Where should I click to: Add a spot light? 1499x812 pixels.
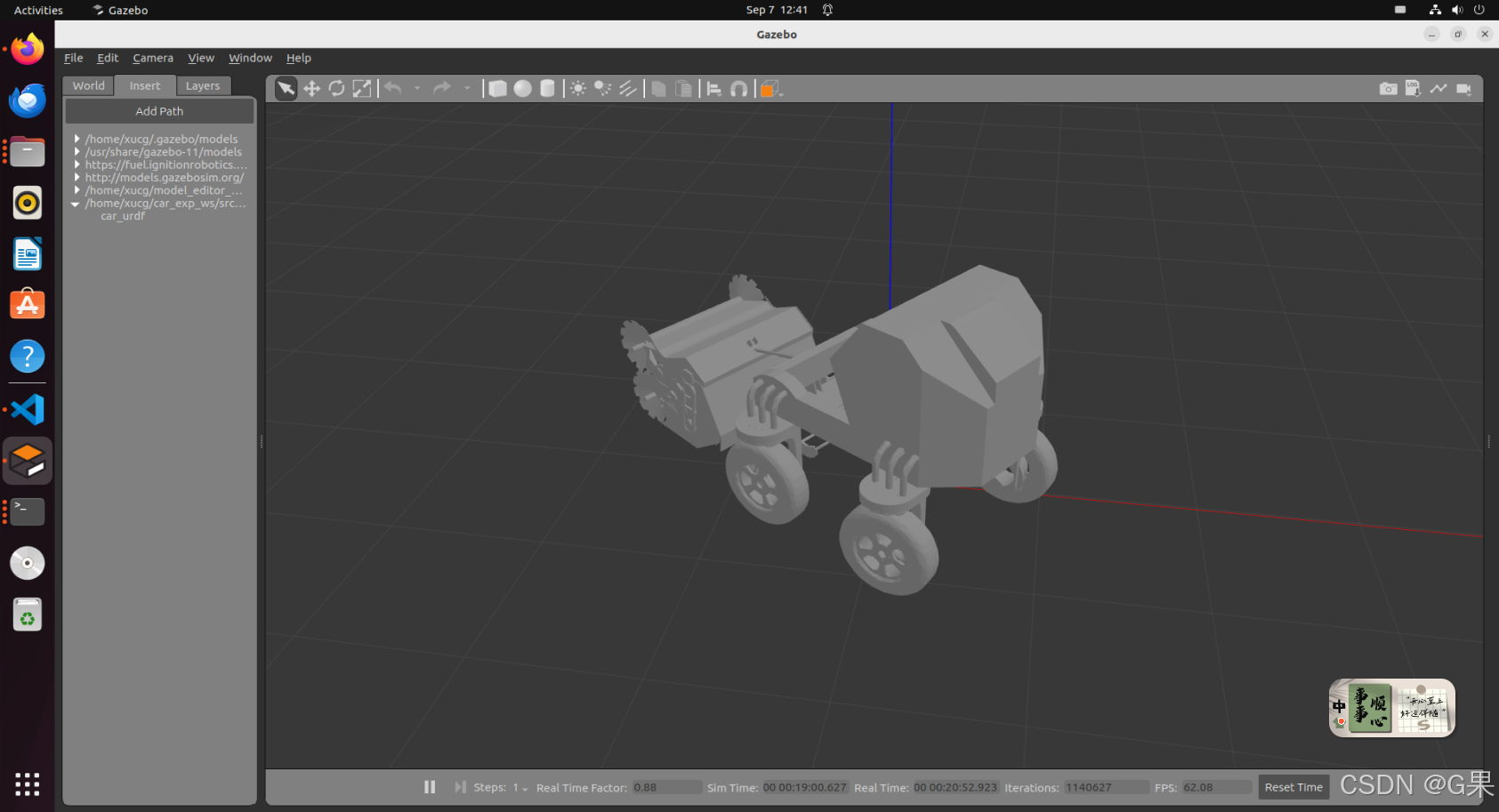click(603, 88)
